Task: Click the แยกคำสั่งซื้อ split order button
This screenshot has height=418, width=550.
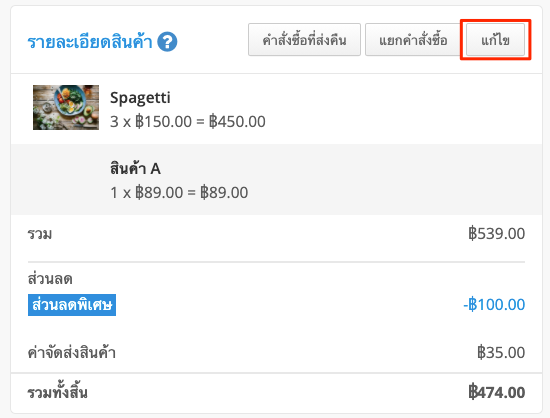Action: point(413,40)
